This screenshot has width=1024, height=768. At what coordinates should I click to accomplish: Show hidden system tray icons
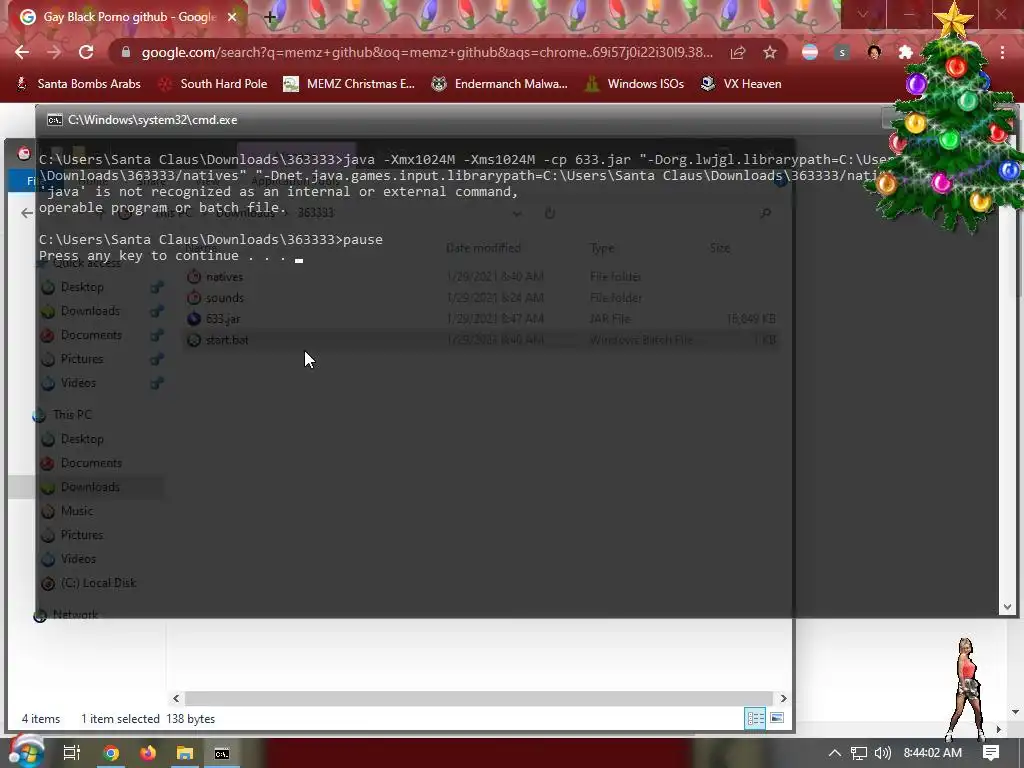pyautogui.click(x=835, y=753)
